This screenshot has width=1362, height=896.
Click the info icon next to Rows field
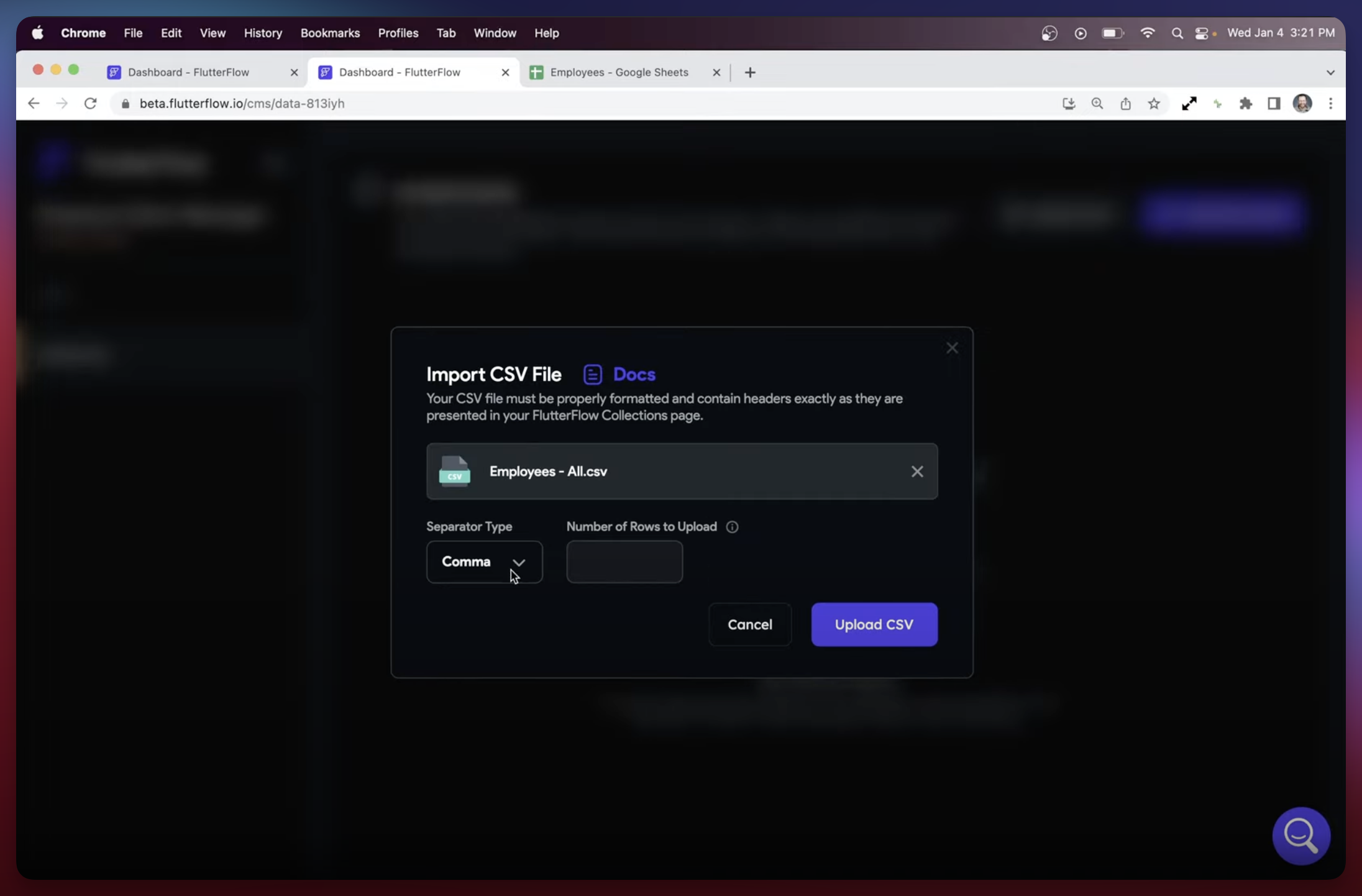pyautogui.click(x=732, y=527)
